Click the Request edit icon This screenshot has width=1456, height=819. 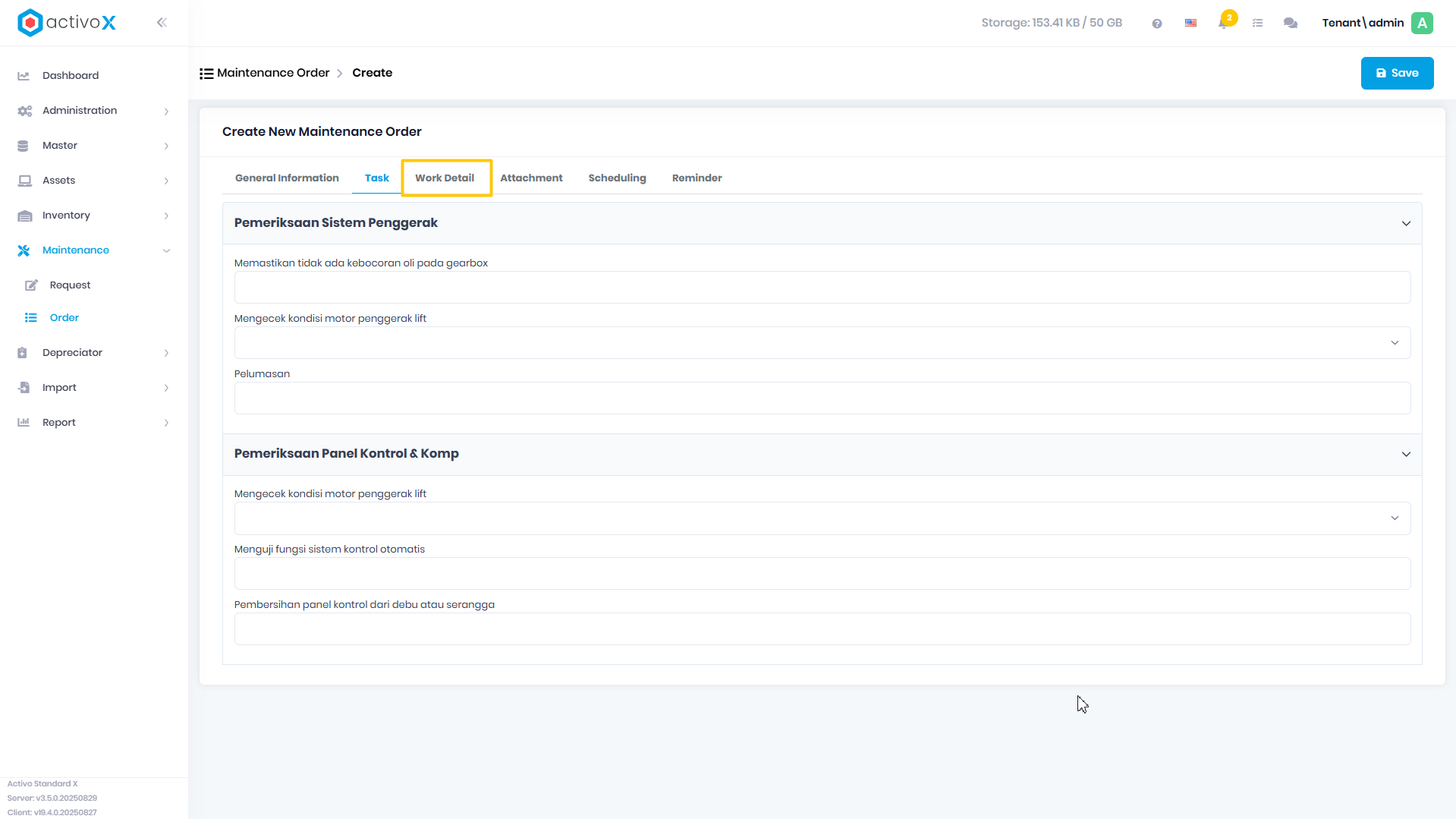(x=31, y=285)
